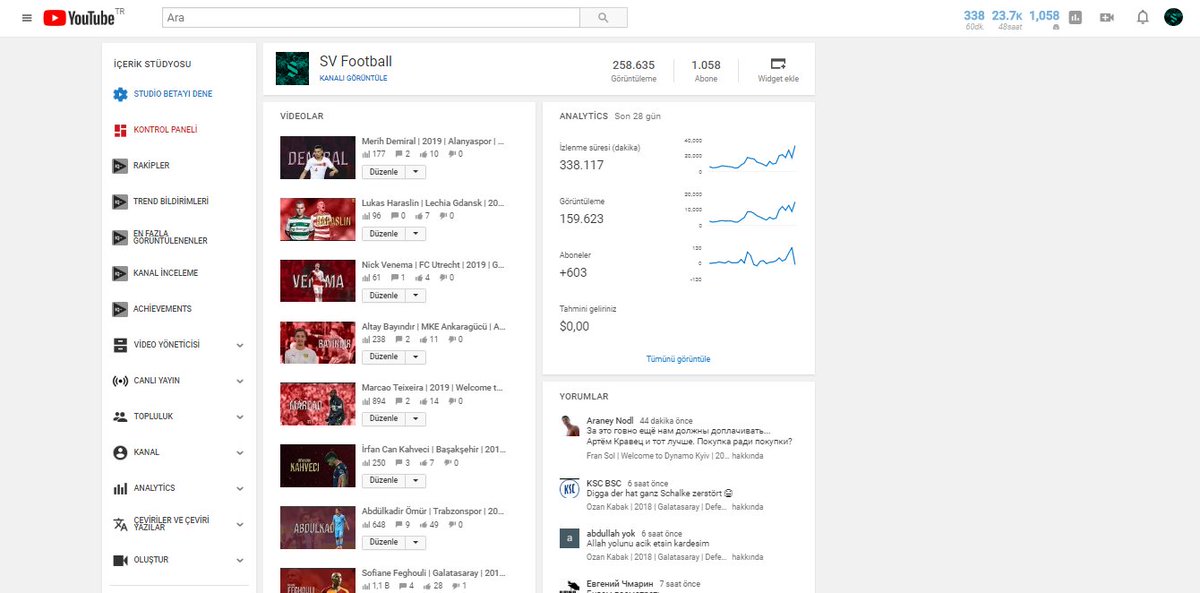Open Düzenle dropdown arrow for Lukas Haraslin video

coord(415,234)
